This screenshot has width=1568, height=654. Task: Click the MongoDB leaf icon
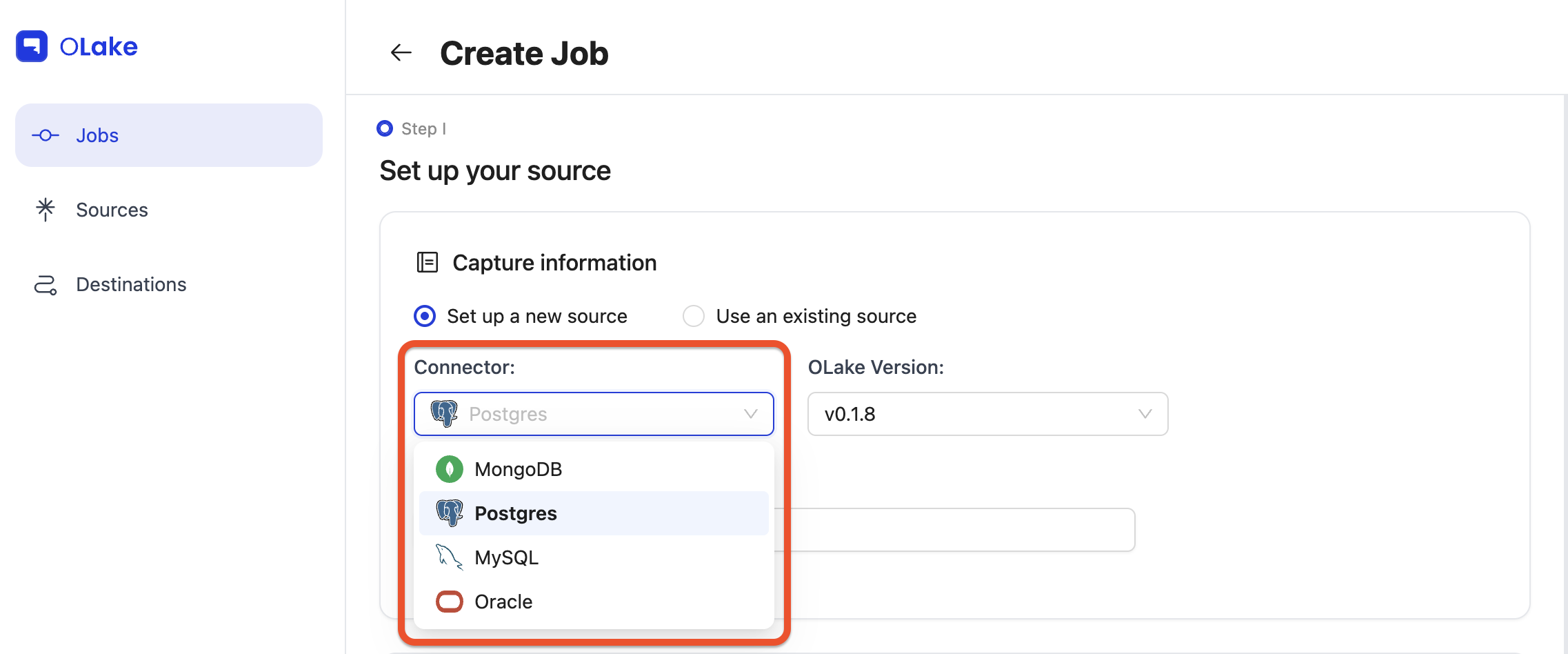tap(450, 469)
